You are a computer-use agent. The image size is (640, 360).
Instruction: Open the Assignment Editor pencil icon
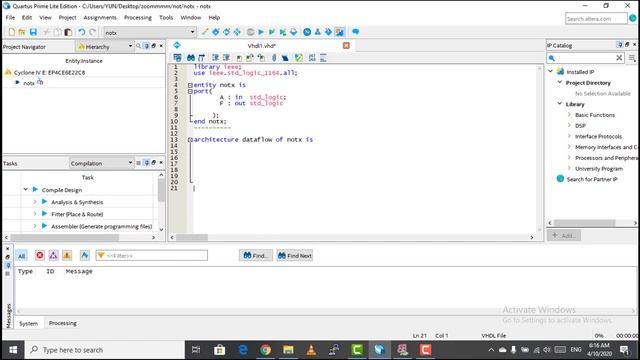(x=205, y=31)
